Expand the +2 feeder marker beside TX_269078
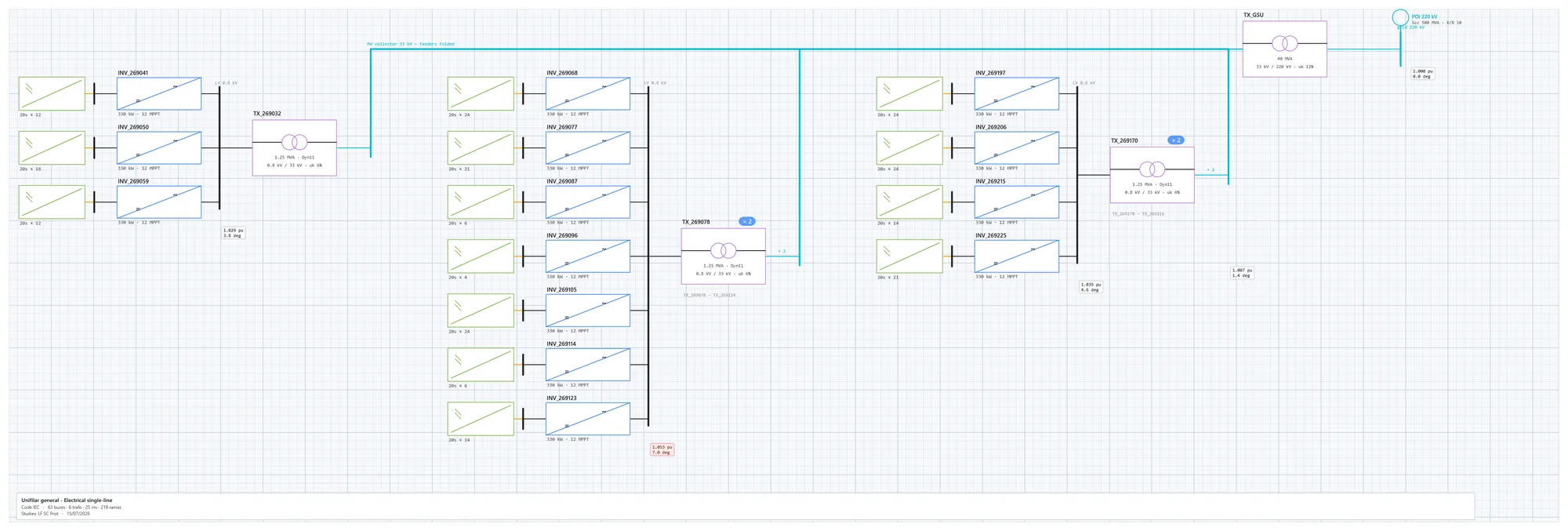The image size is (1568, 531). point(782,251)
